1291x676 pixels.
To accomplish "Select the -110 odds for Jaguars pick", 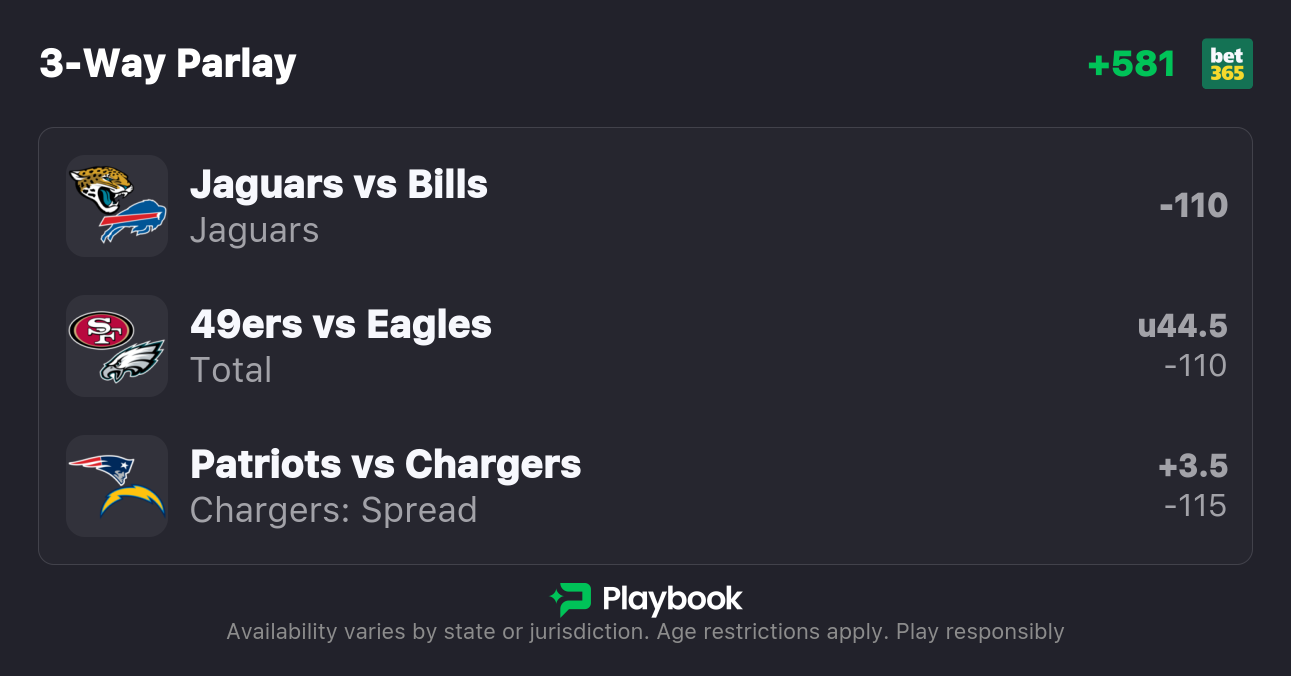I will pos(1193,206).
